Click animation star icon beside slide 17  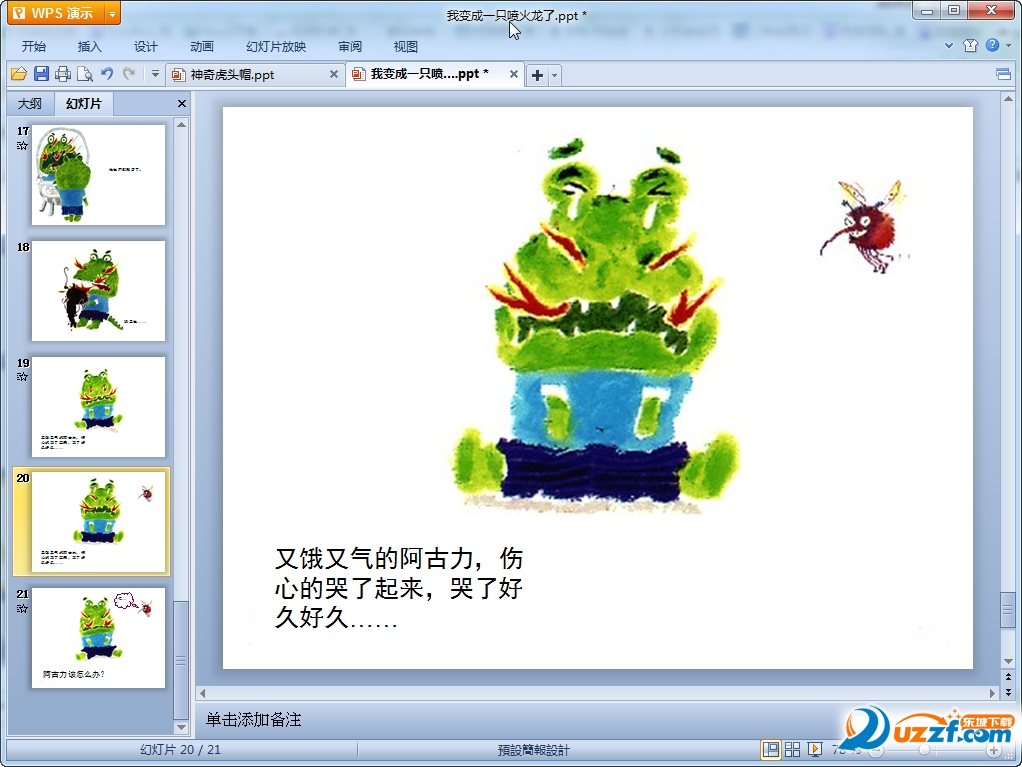coord(22,145)
